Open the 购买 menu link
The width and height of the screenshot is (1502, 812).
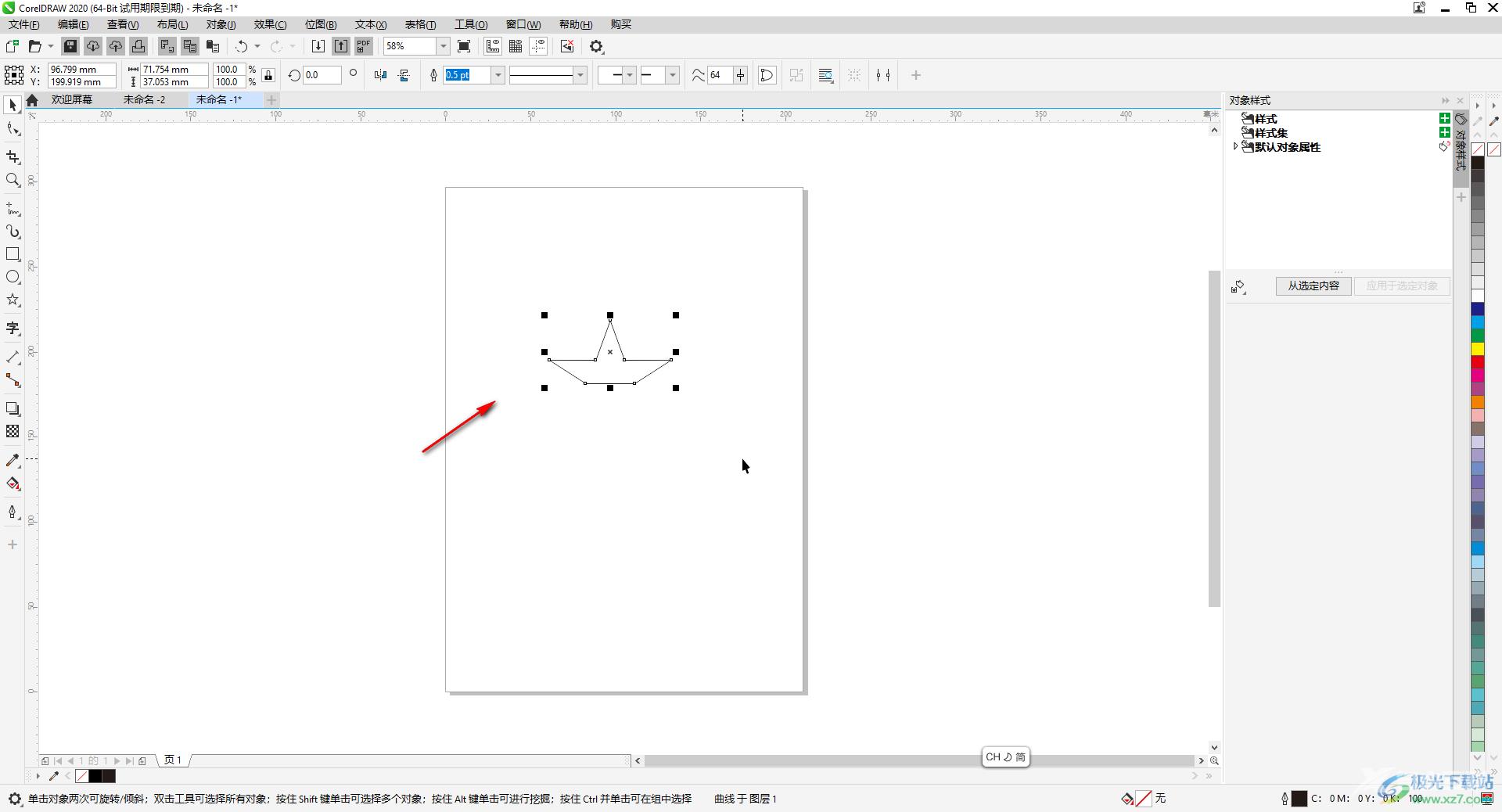tap(621, 24)
